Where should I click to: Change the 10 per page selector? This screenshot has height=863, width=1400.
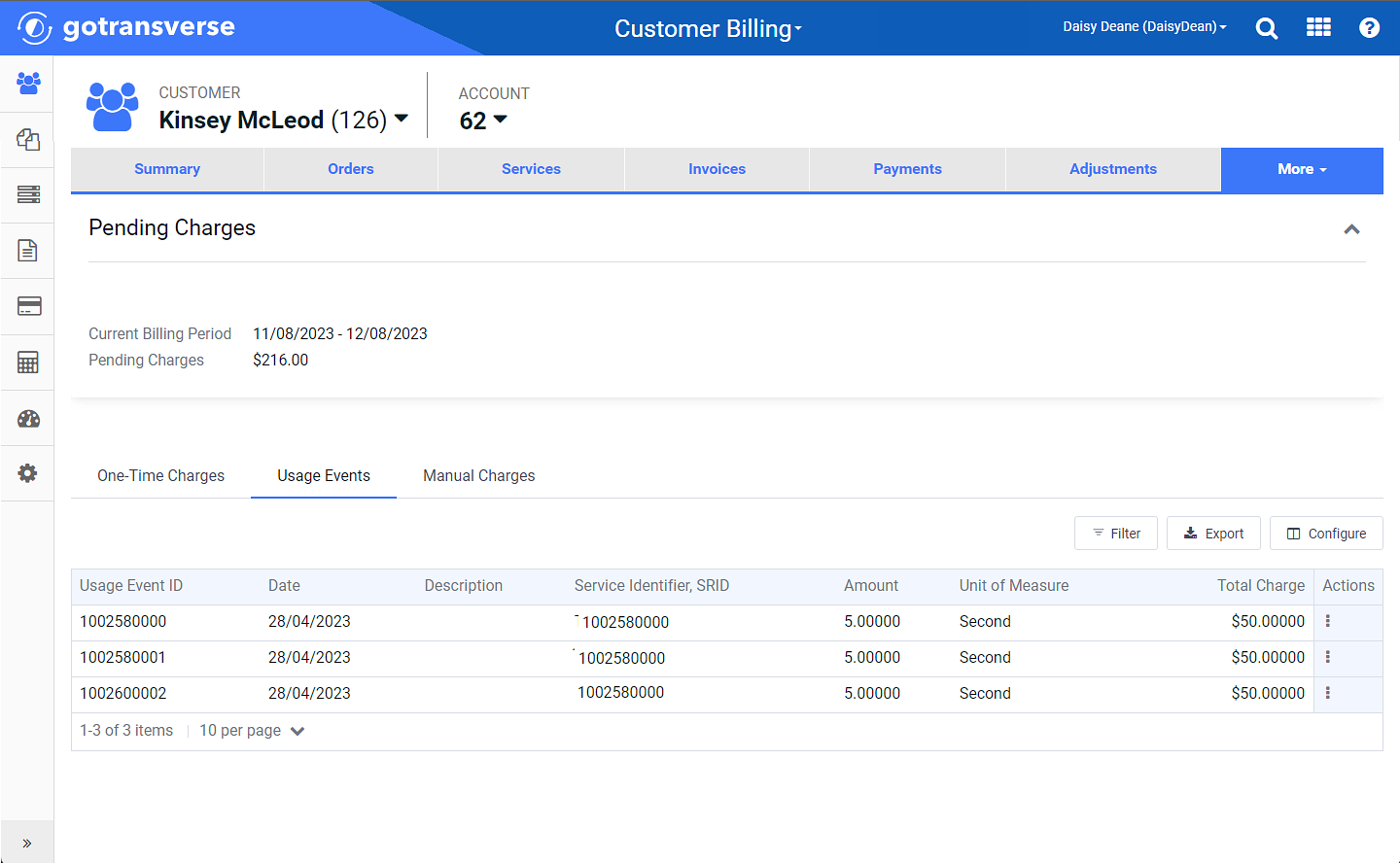(252, 731)
